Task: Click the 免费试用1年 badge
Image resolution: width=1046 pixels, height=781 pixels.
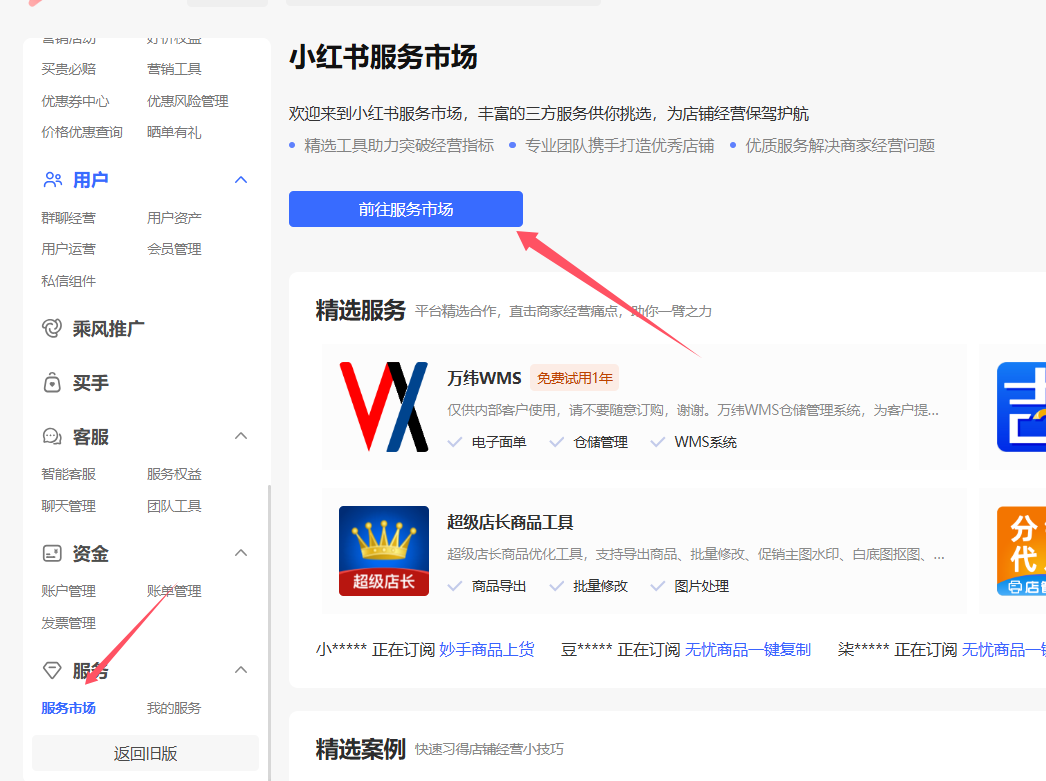Action: [x=574, y=378]
